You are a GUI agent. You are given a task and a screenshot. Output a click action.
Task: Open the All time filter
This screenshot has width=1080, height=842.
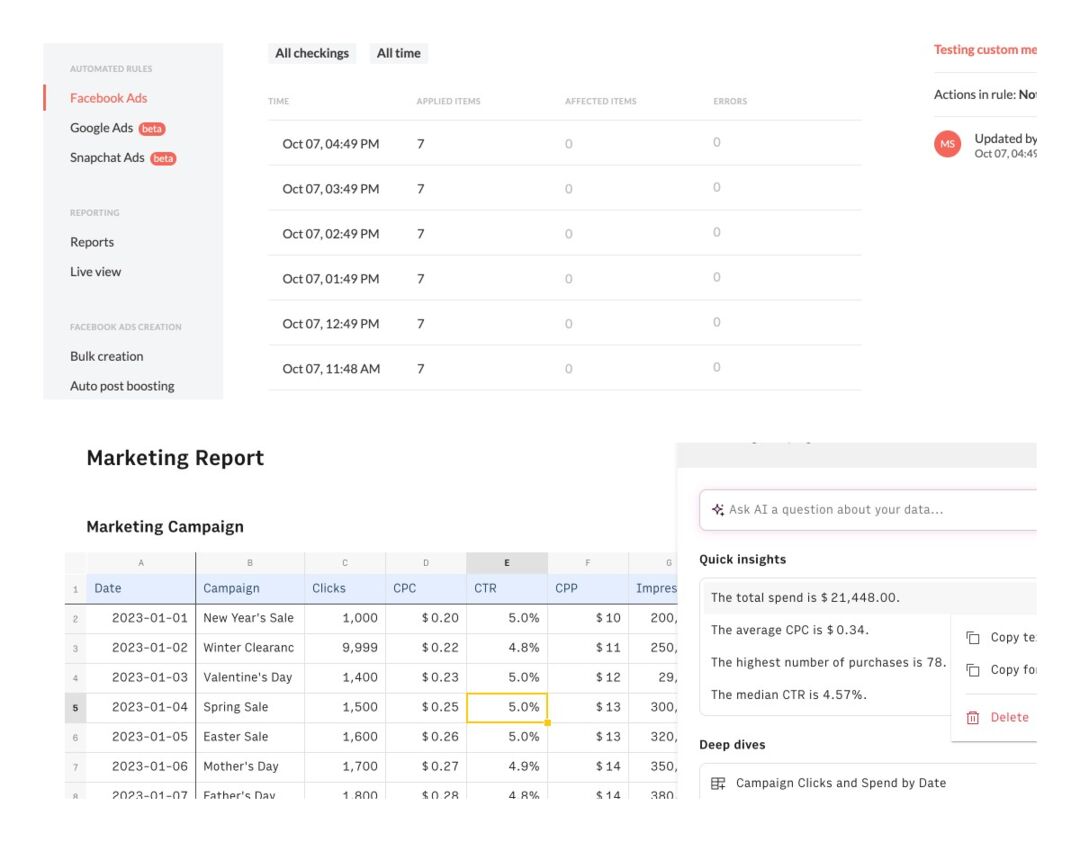pyautogui.click(x=399, y=53)
